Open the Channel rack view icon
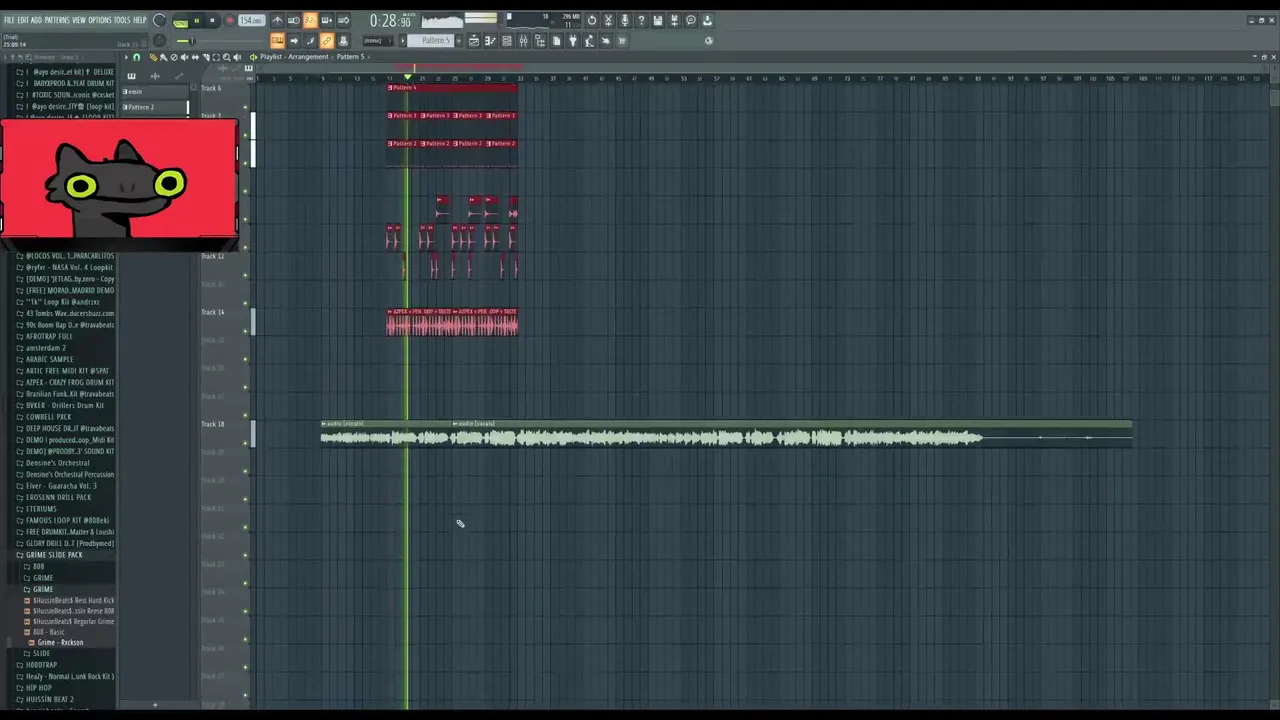This screenshot has height=720, width=1280. (x=506, y=41)
